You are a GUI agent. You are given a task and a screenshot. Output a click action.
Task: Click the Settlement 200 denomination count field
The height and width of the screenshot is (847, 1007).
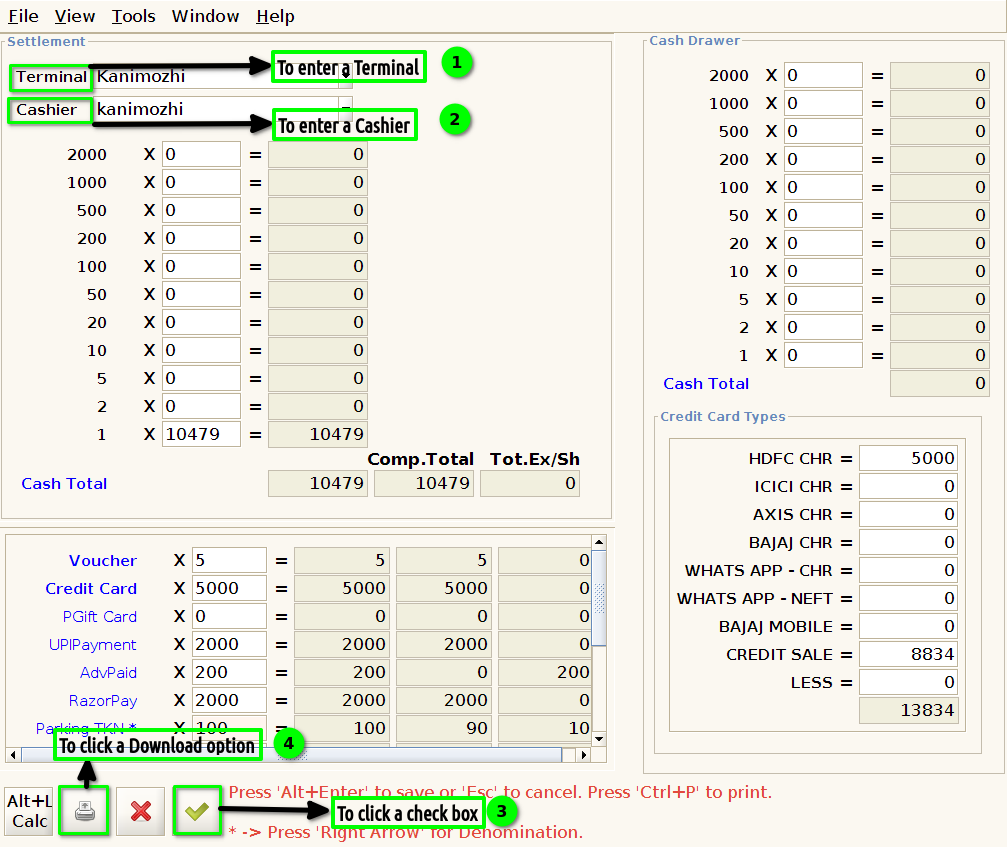201,238
